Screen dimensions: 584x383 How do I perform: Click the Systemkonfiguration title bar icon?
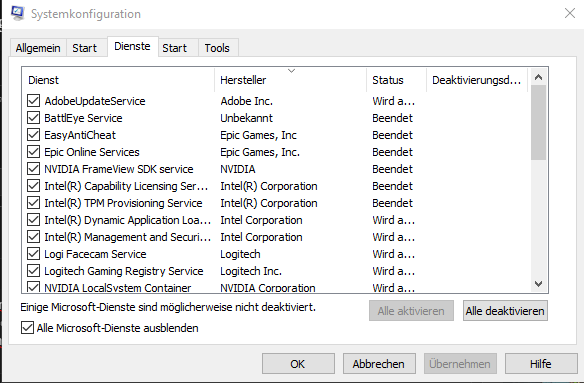(x=17, y=13)
